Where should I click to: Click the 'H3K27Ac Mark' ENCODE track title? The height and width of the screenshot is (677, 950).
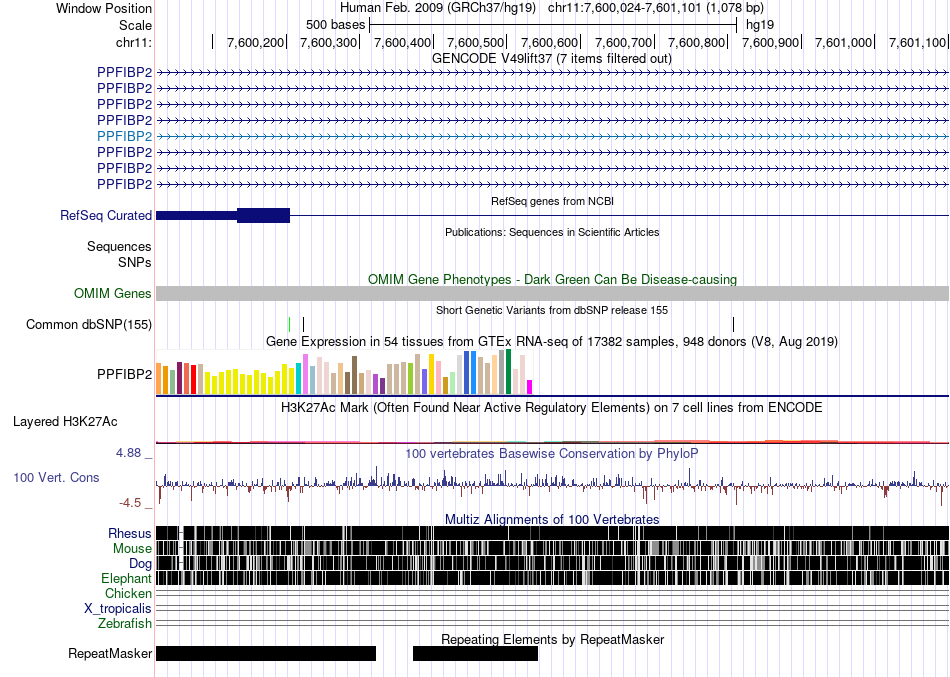coord(552,407)
